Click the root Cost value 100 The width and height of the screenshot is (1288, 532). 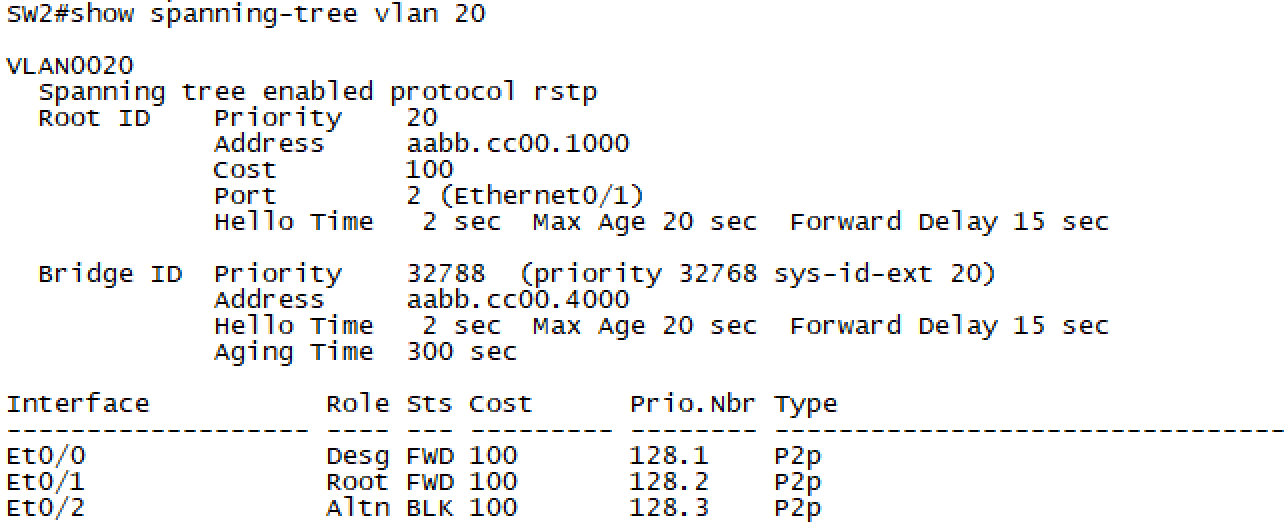[430, 170]
